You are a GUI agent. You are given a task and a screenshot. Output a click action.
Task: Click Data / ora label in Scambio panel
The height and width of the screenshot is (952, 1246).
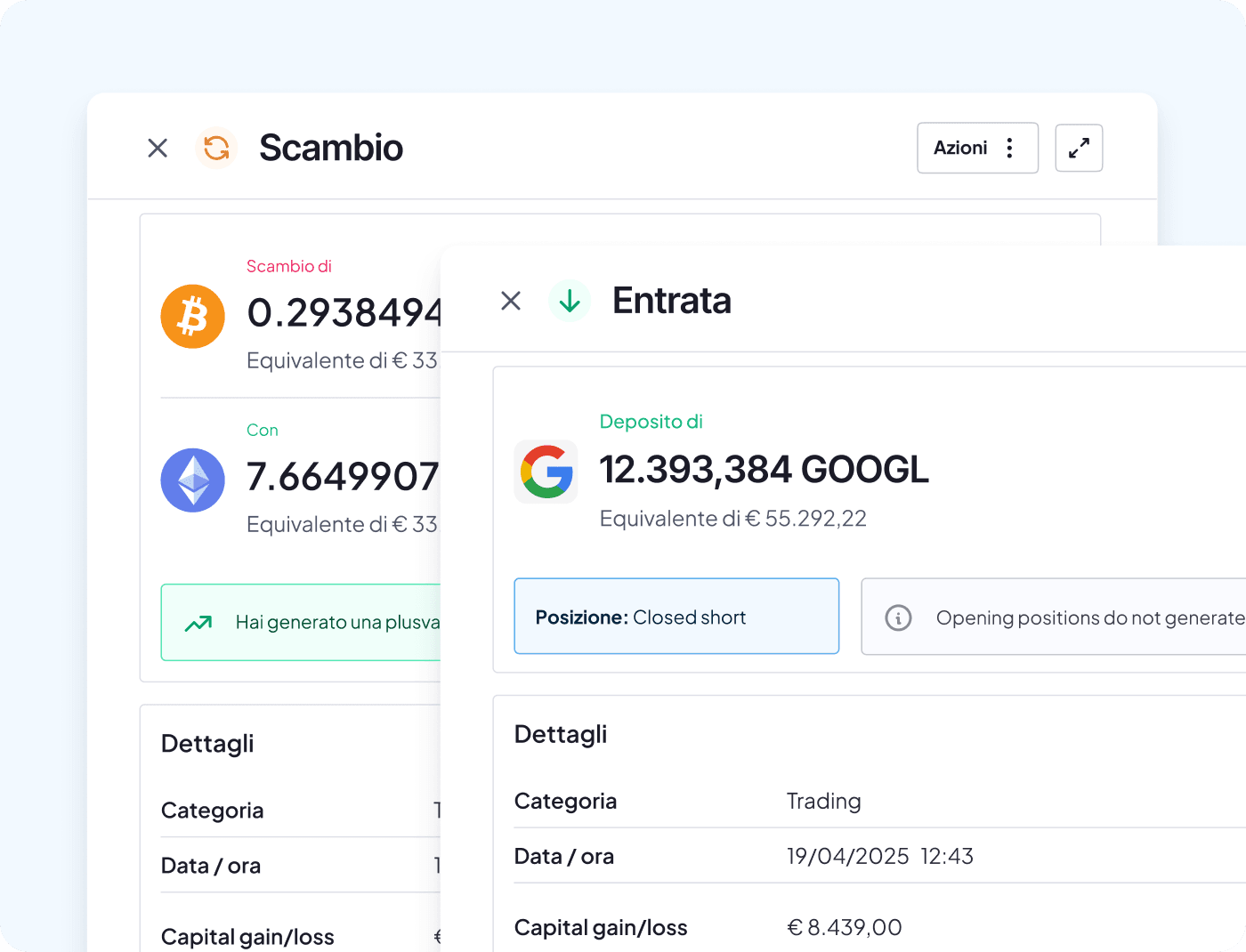click(x=211, y=866)
